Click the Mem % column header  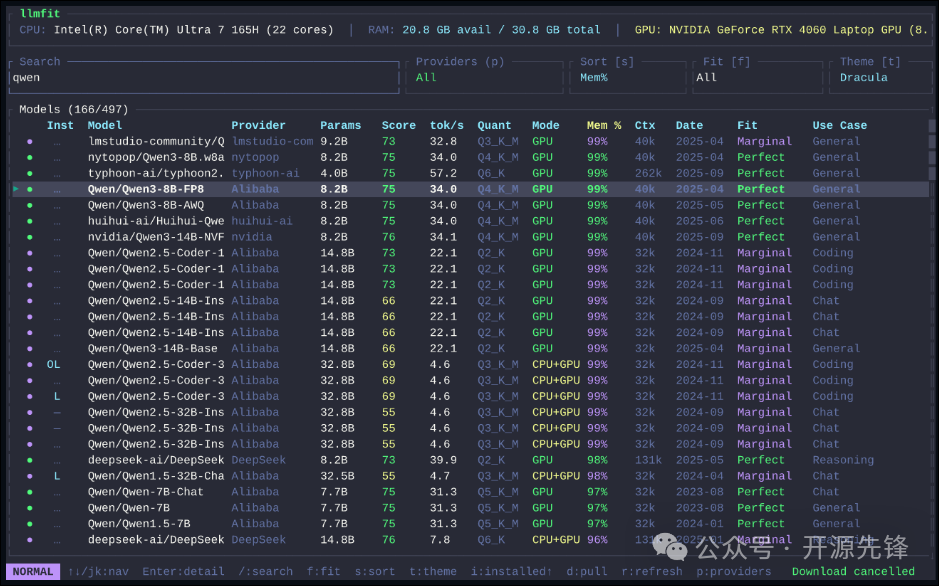pos(604,125)
